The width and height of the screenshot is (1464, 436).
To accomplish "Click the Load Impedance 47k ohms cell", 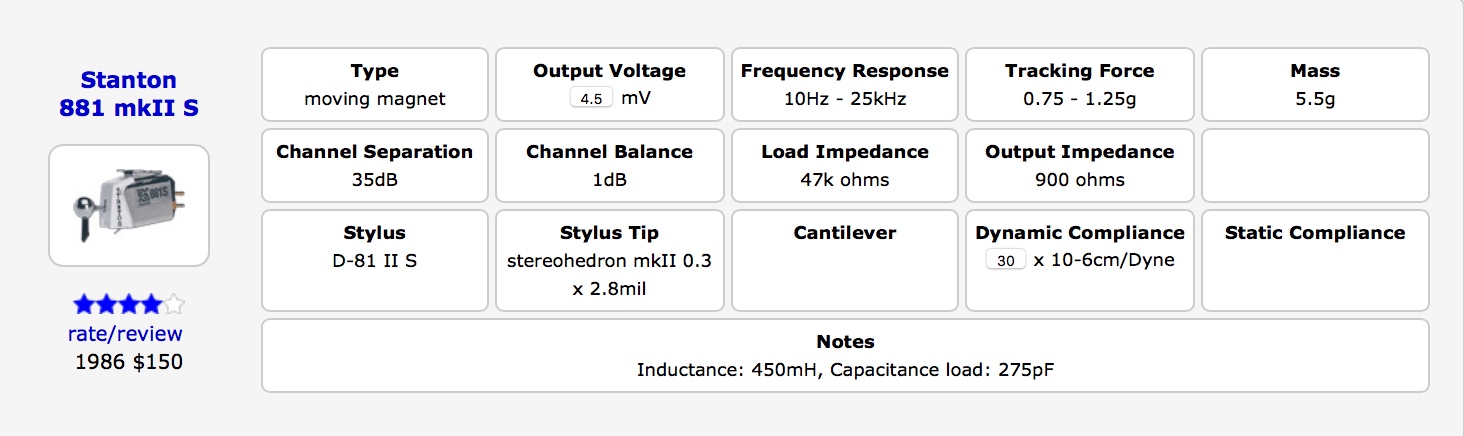I will pos(845,165).
